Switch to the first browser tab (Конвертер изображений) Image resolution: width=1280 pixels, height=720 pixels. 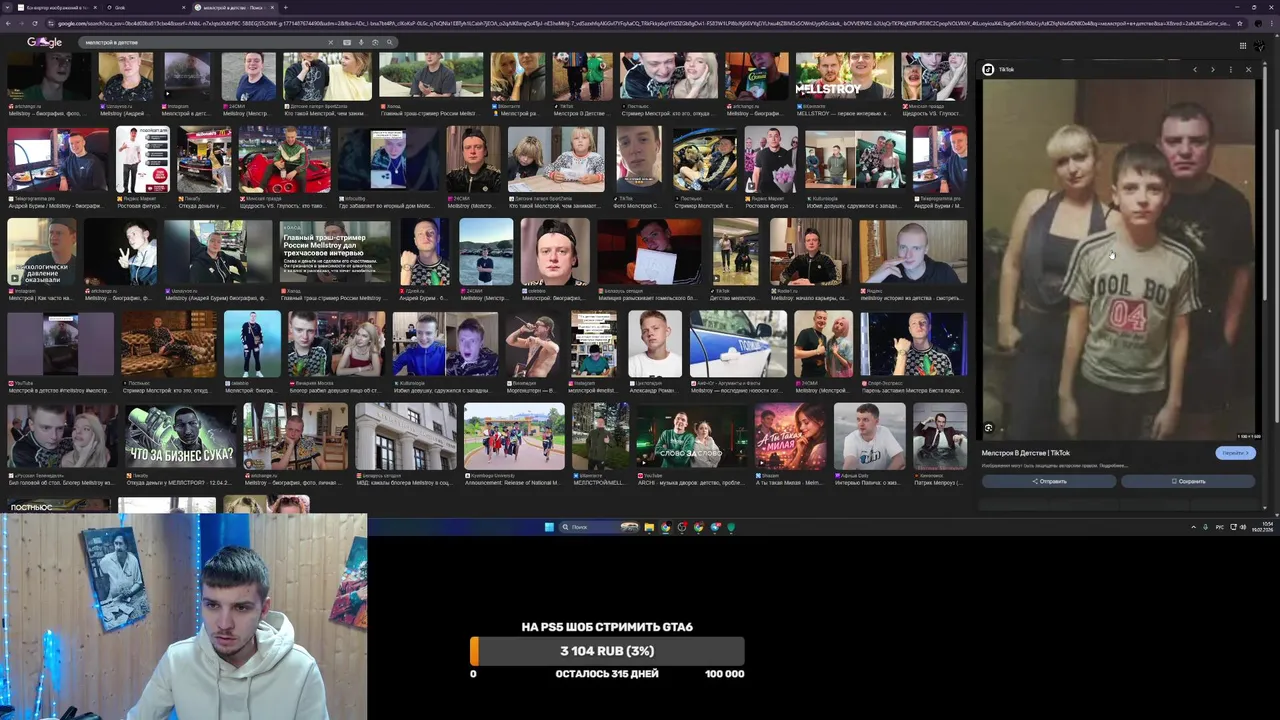pyautogui.click(x=55, y=7)
